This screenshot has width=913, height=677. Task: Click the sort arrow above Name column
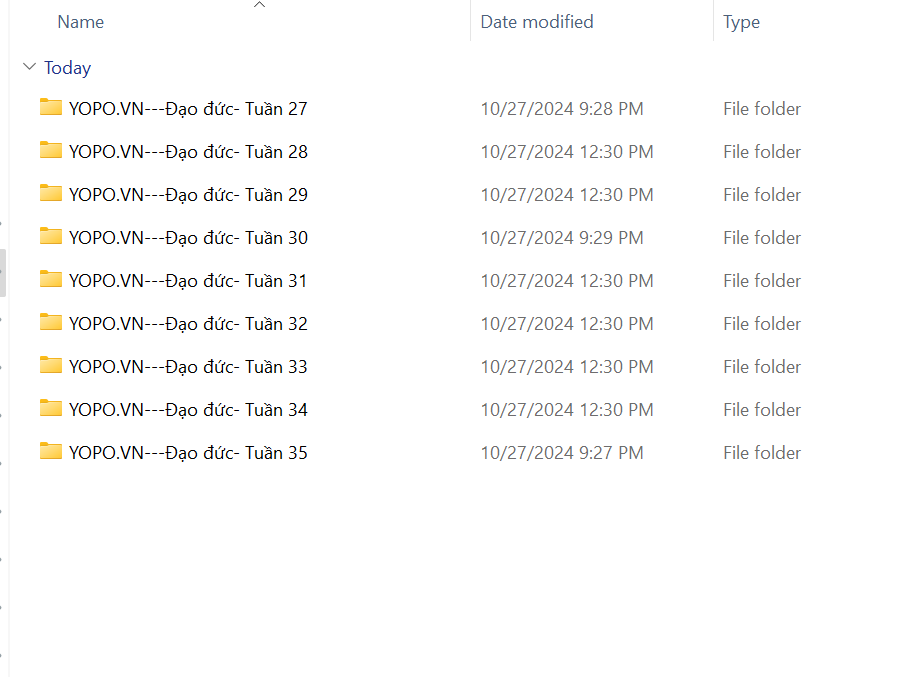pos(260,6)
